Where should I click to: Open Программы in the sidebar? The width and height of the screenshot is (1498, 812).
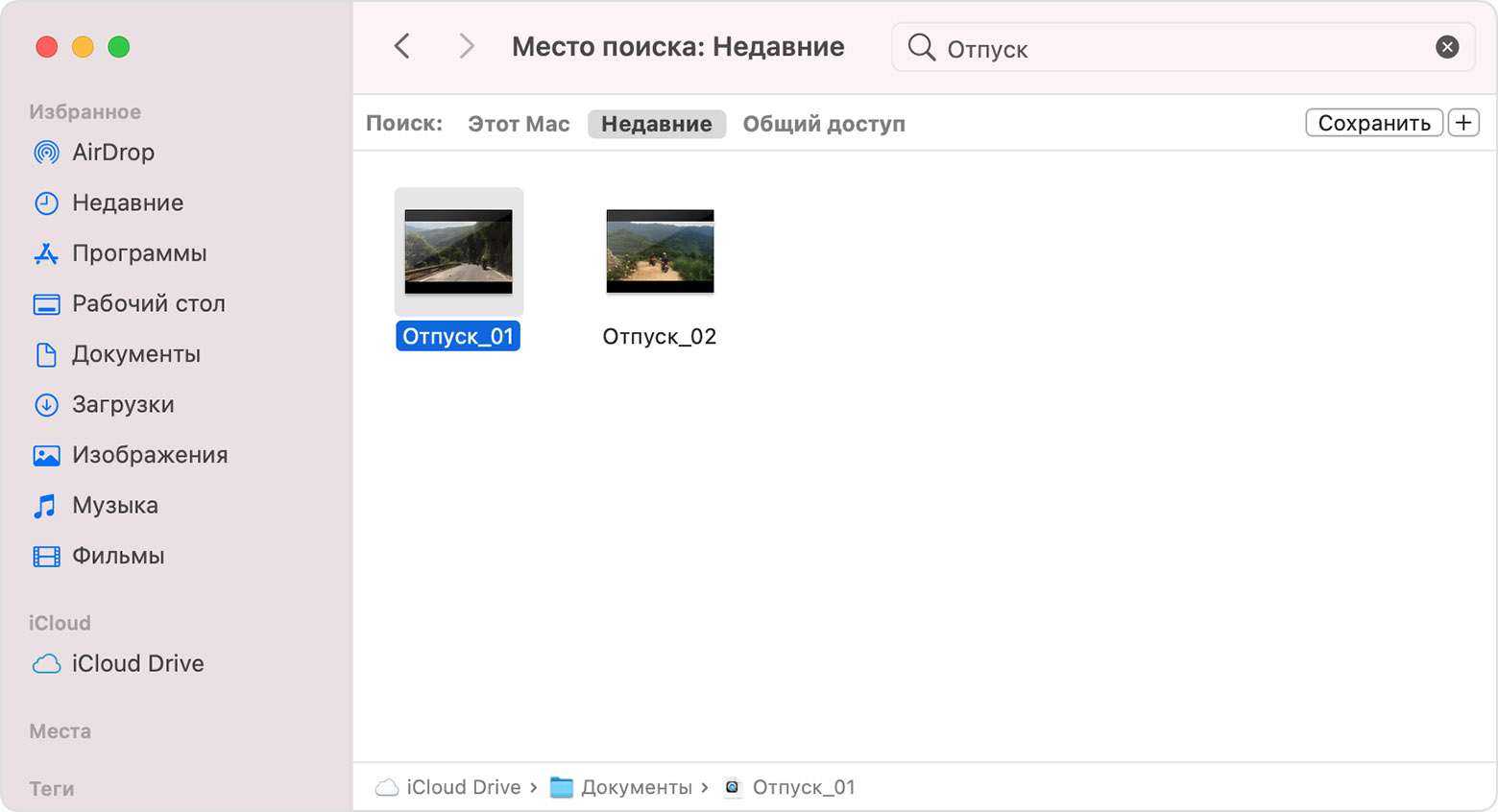(138, 253)
